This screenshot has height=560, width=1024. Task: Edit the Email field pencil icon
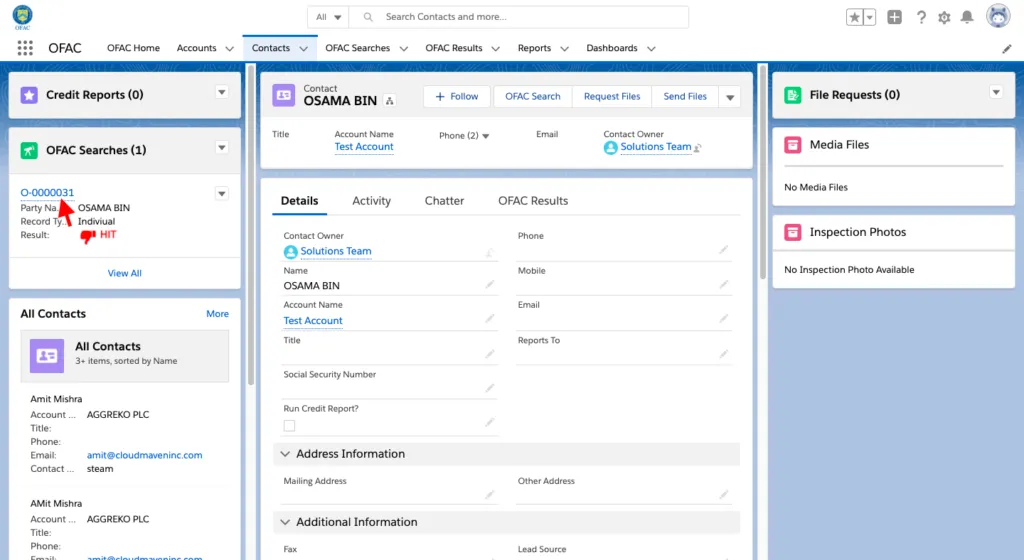click(724, 319)
